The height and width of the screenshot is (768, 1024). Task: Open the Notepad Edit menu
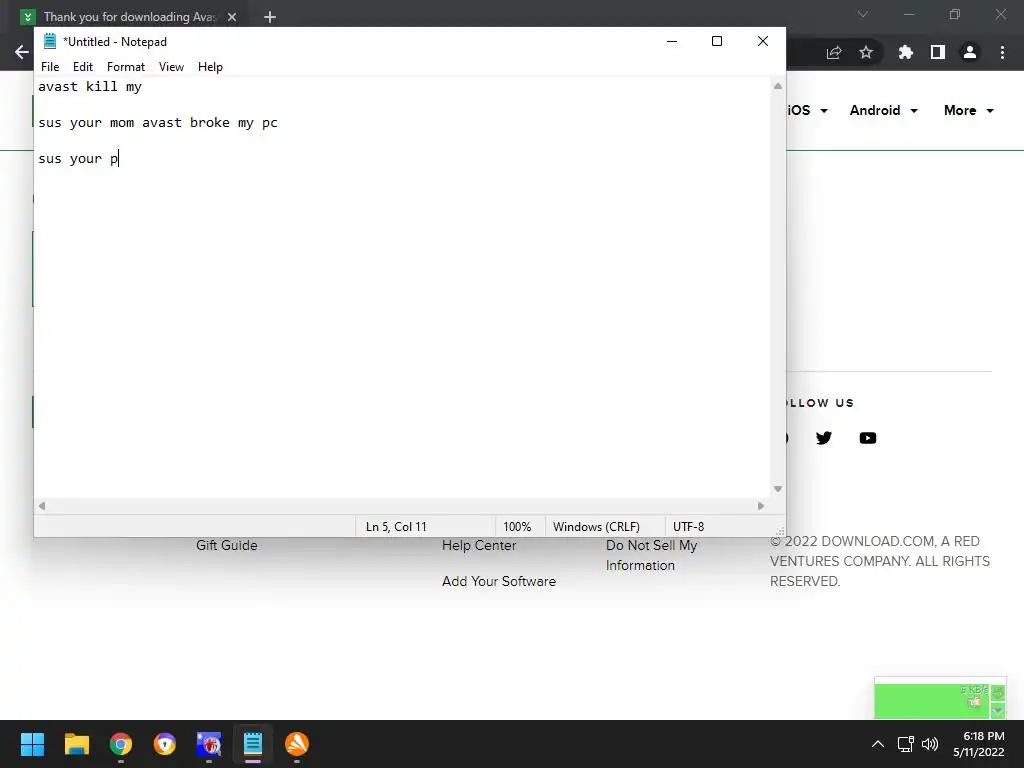click(x=82, y=67)
